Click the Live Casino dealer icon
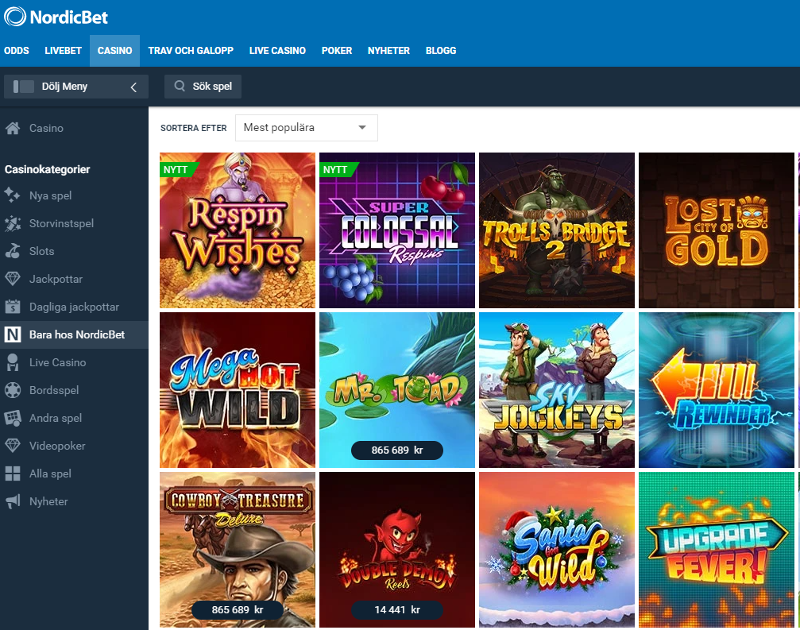This screenshot has width=800, height=630. pyautogui.click(x=12, y=362)
